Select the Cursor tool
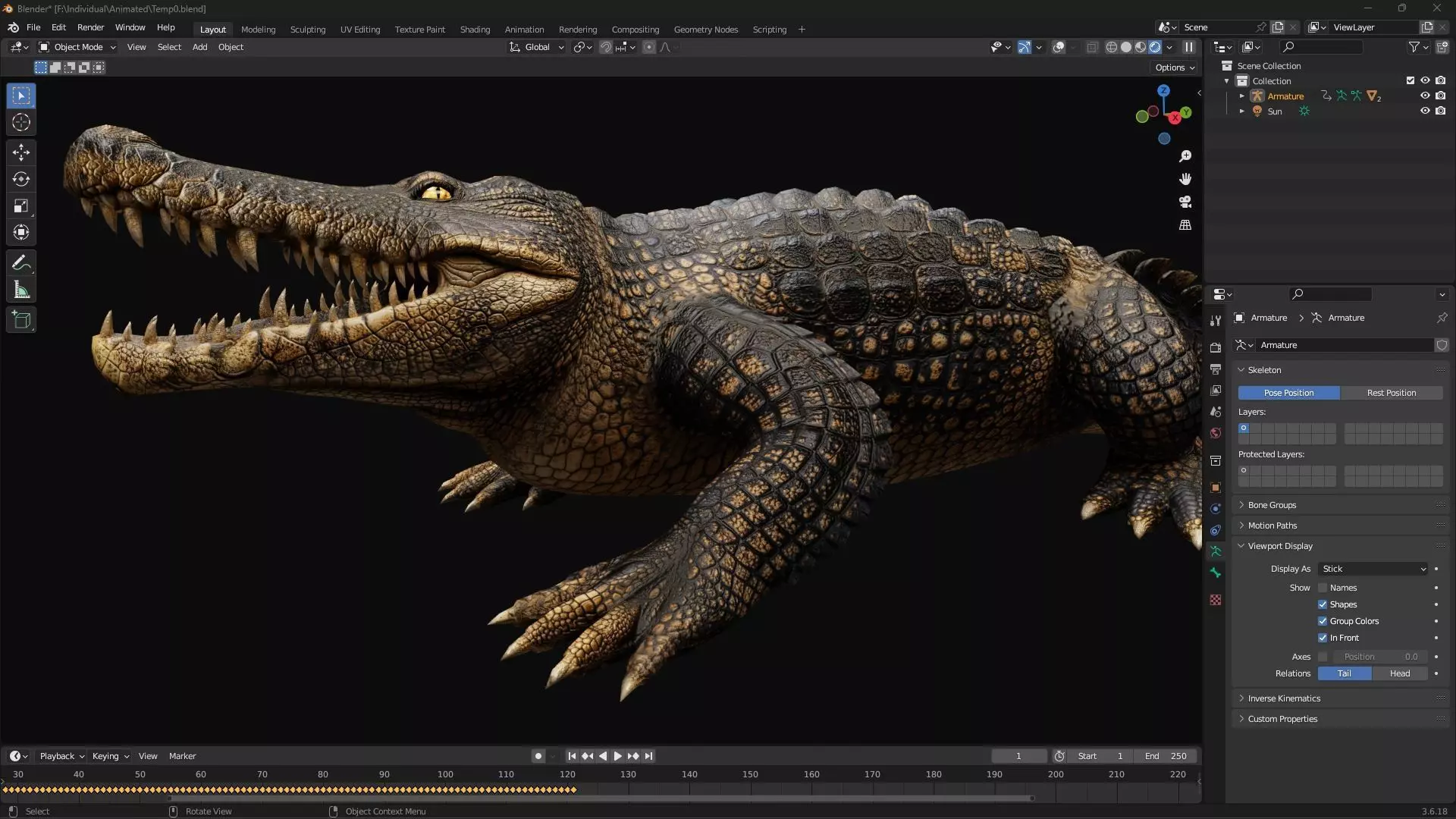The width and height of the screenshot is (1456, 819). tap(21, 122)
